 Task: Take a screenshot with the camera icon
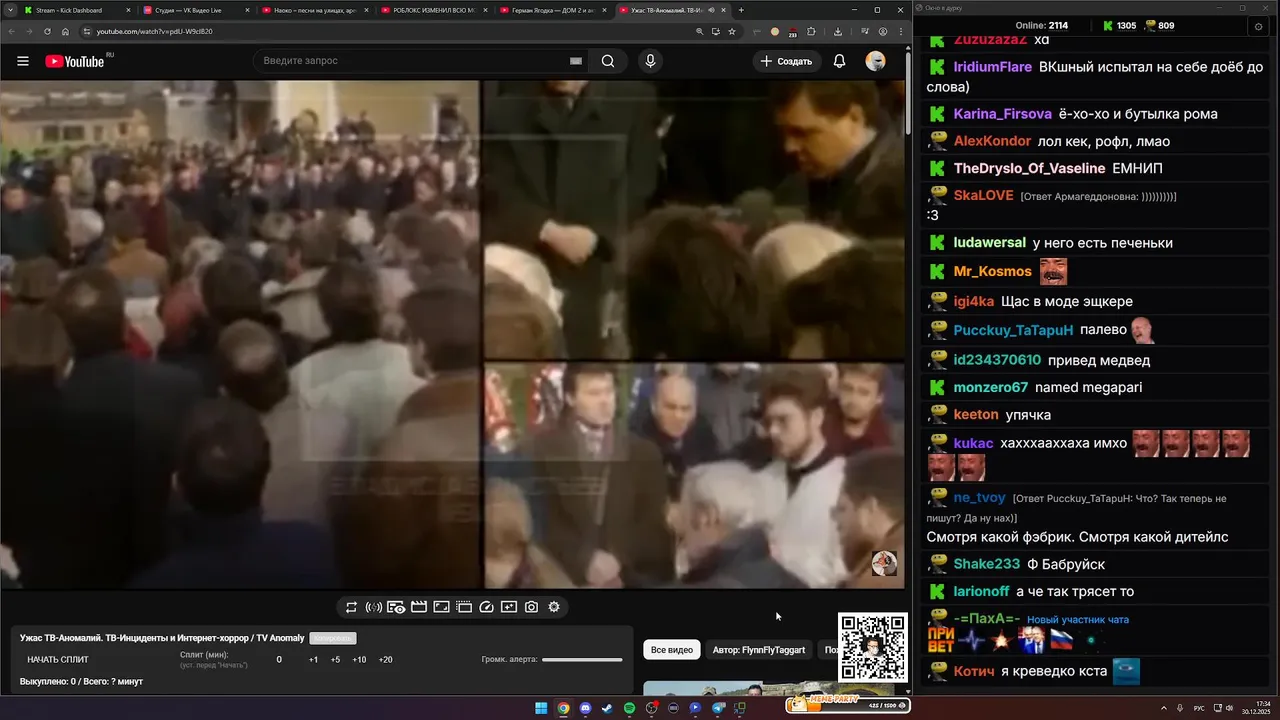[x=531, y=607]
